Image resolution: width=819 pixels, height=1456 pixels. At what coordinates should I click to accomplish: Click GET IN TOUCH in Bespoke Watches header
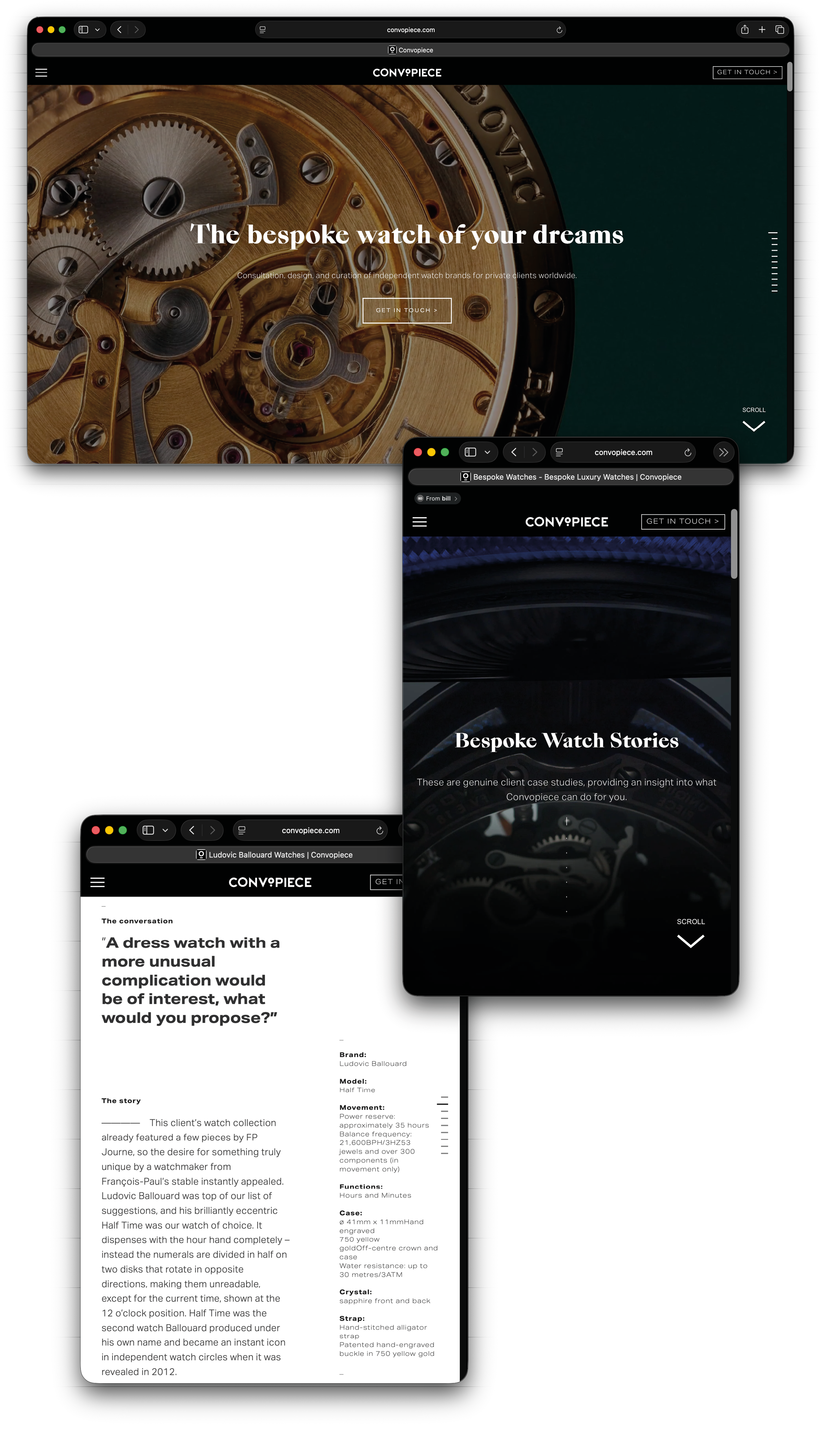point(682,521)
